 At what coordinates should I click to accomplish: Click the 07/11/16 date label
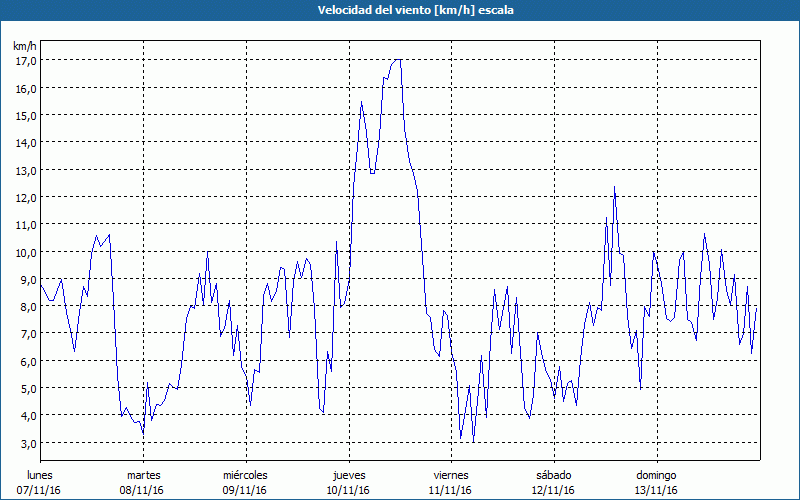[40, 490]
